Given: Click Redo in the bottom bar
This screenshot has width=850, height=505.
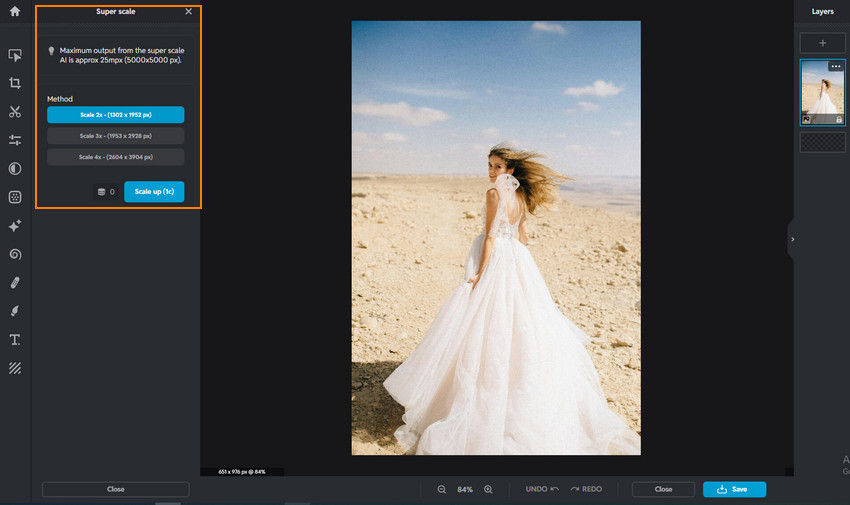Looking at the screenshot, I should (x=586, y=489).
